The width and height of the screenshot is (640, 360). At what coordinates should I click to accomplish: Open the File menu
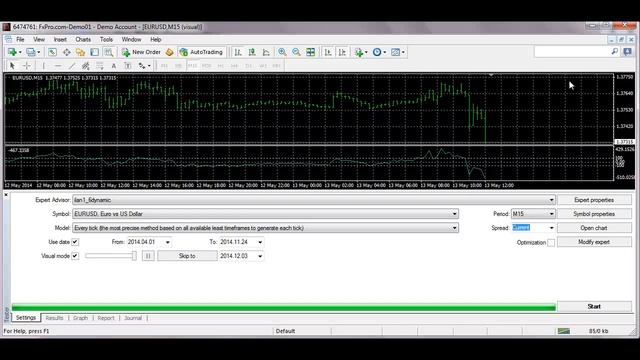(20, 40)
